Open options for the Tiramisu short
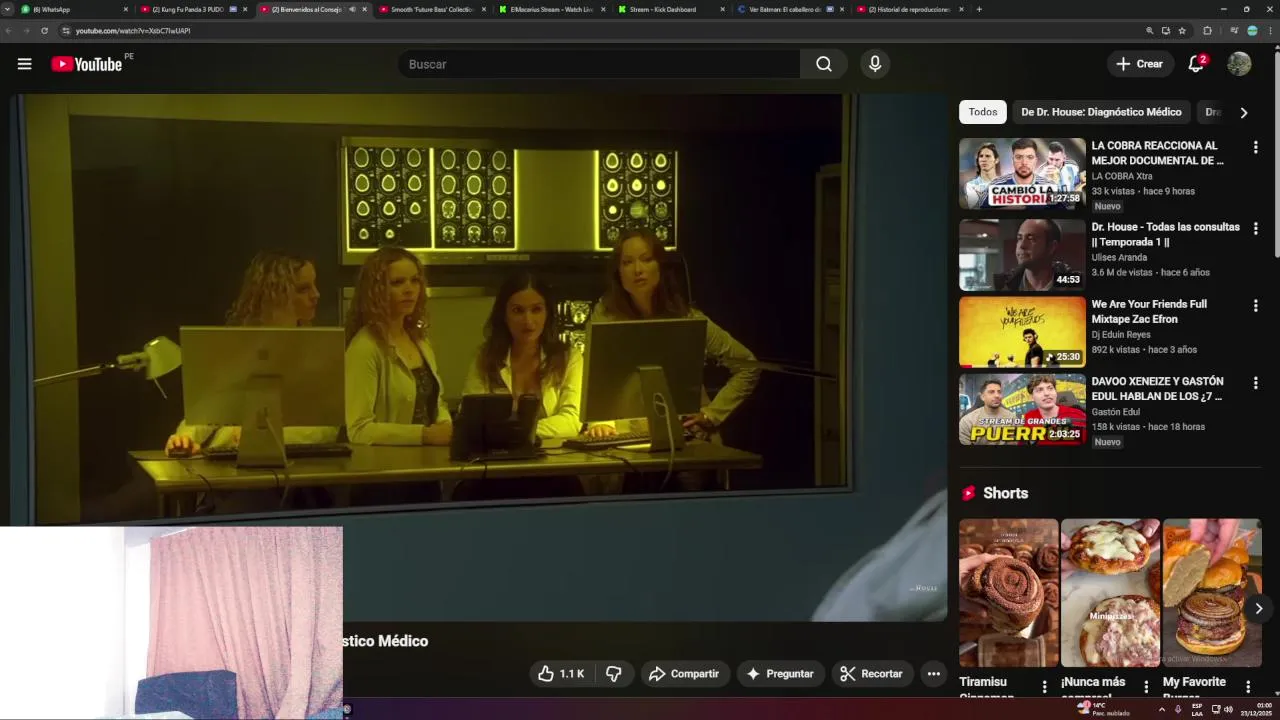1280x720 pixels. coord(1044,687)
